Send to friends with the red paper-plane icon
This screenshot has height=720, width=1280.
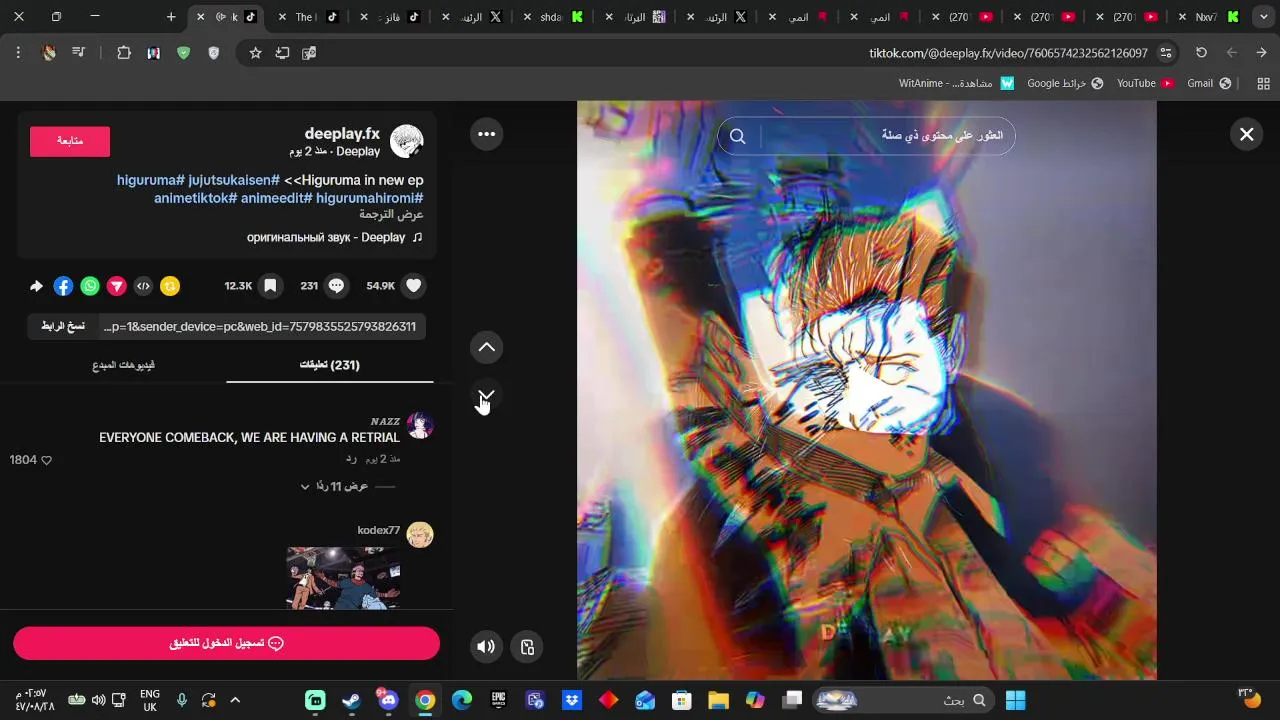click(117, 286)
